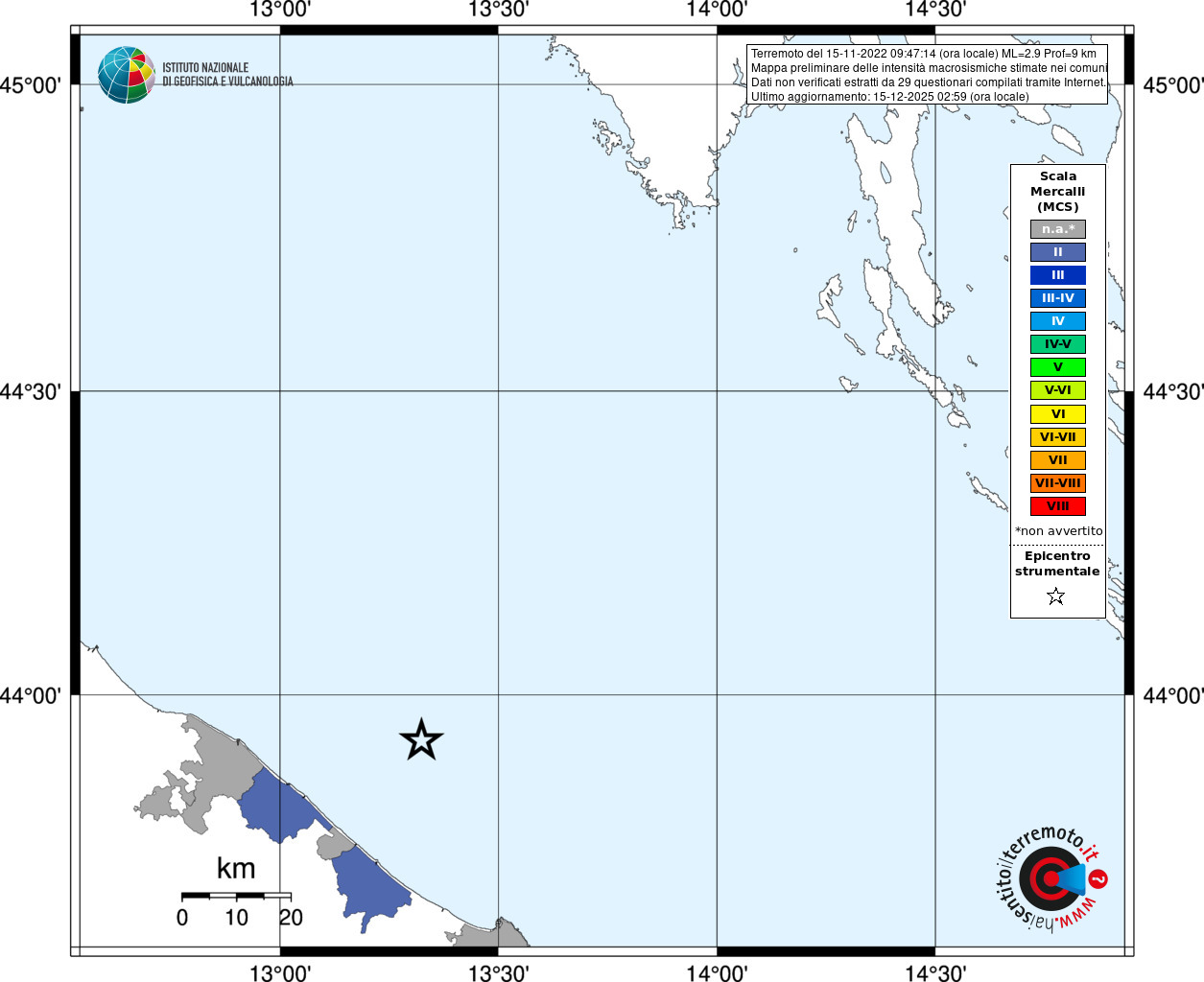
Task: Click the 'Scala Mercalli (MCS)' legend title
Action: tap(1058, 192)
